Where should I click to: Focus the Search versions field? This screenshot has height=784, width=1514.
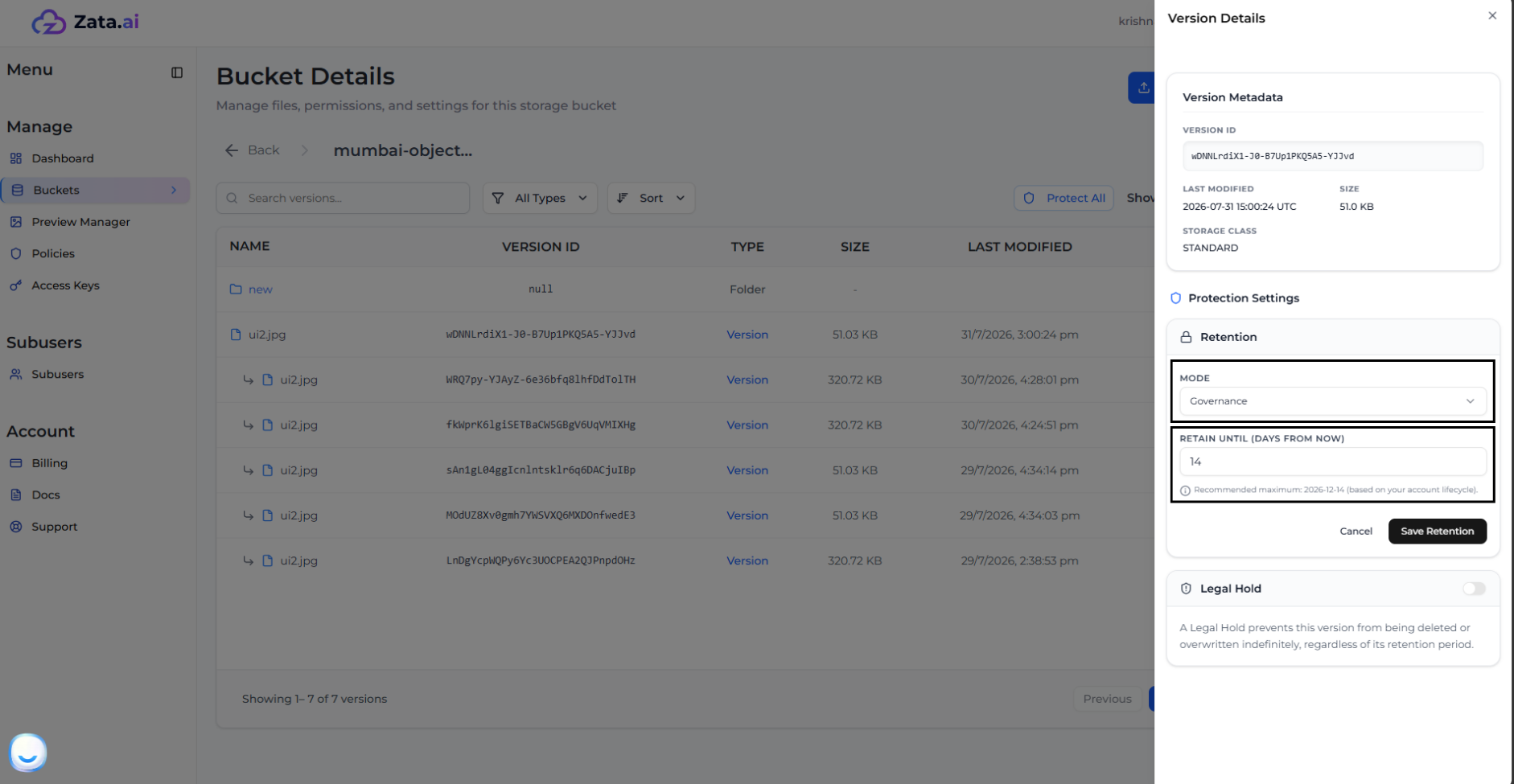pyautogui.click(x=343, y=198)
